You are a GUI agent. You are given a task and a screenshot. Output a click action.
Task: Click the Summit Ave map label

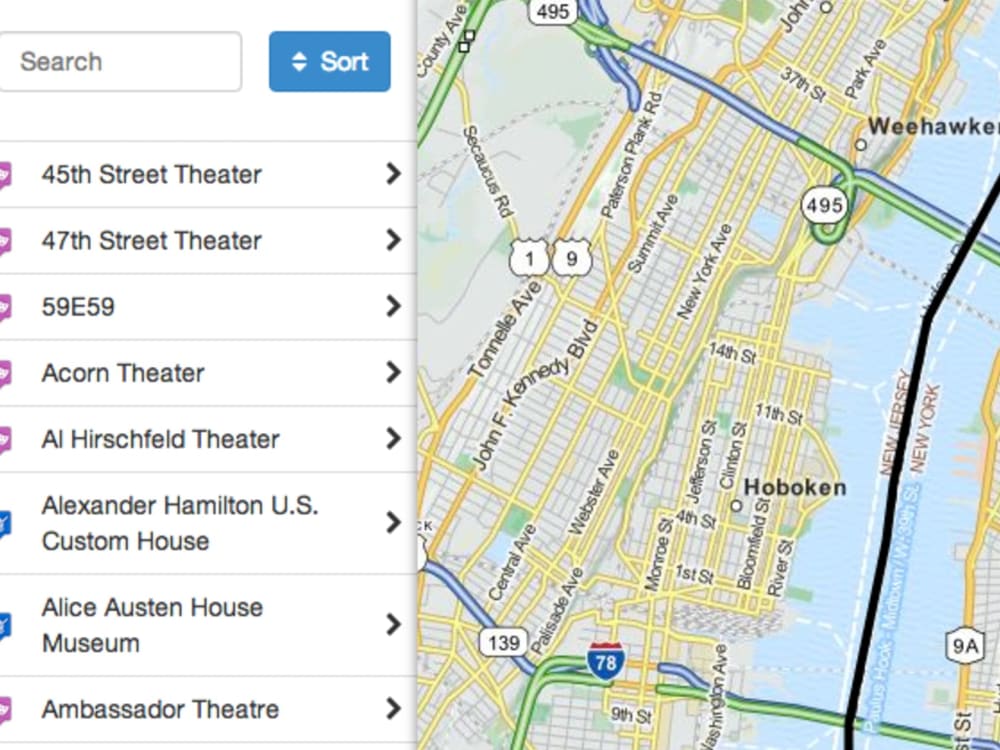653,234
